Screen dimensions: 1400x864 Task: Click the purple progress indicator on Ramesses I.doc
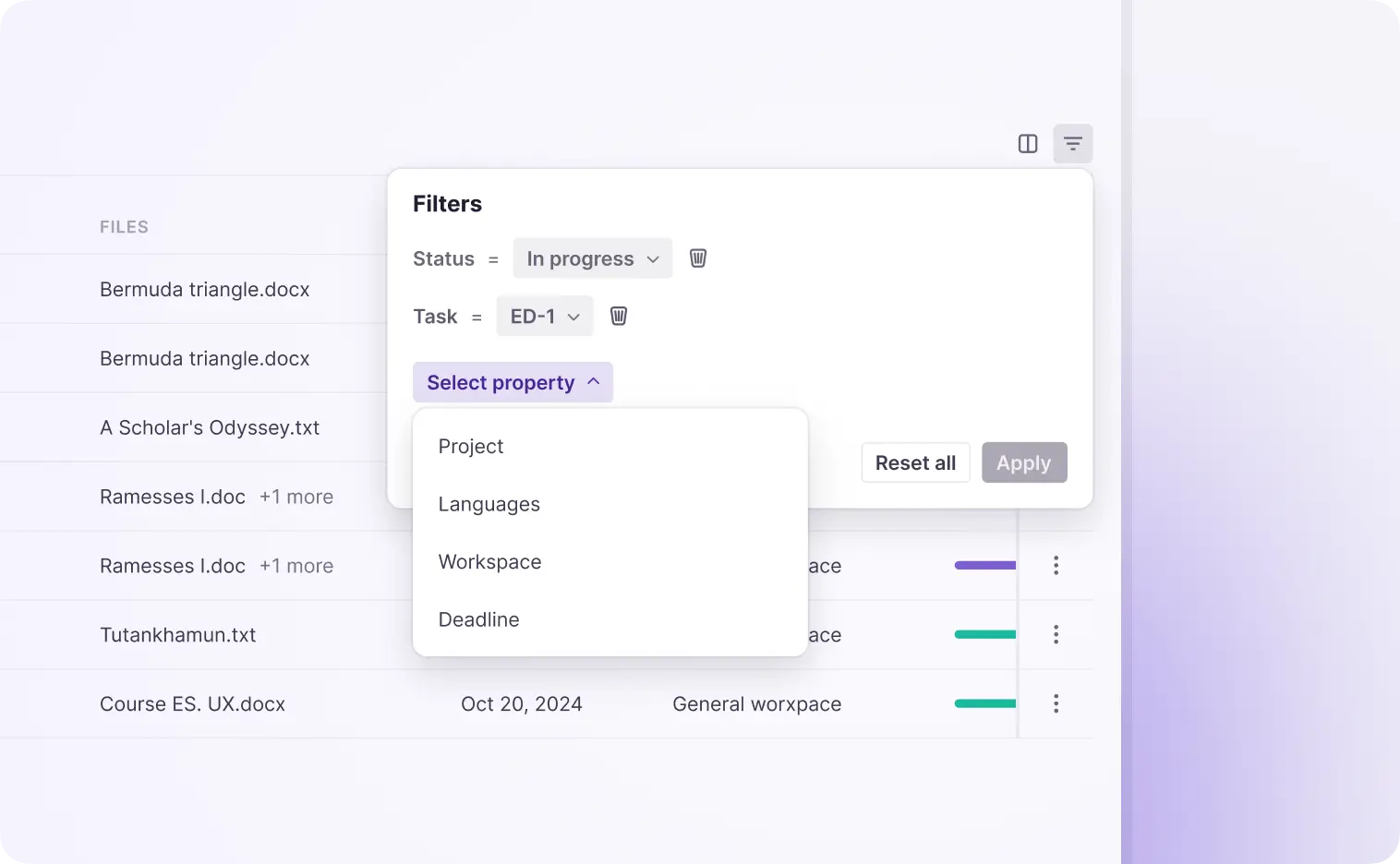coord(984,565)
